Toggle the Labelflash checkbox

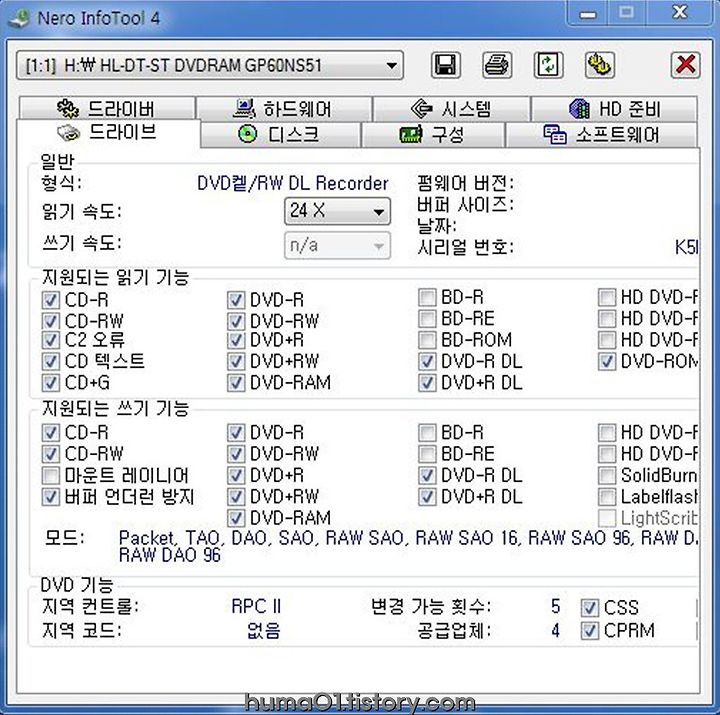tap(607, 496)
